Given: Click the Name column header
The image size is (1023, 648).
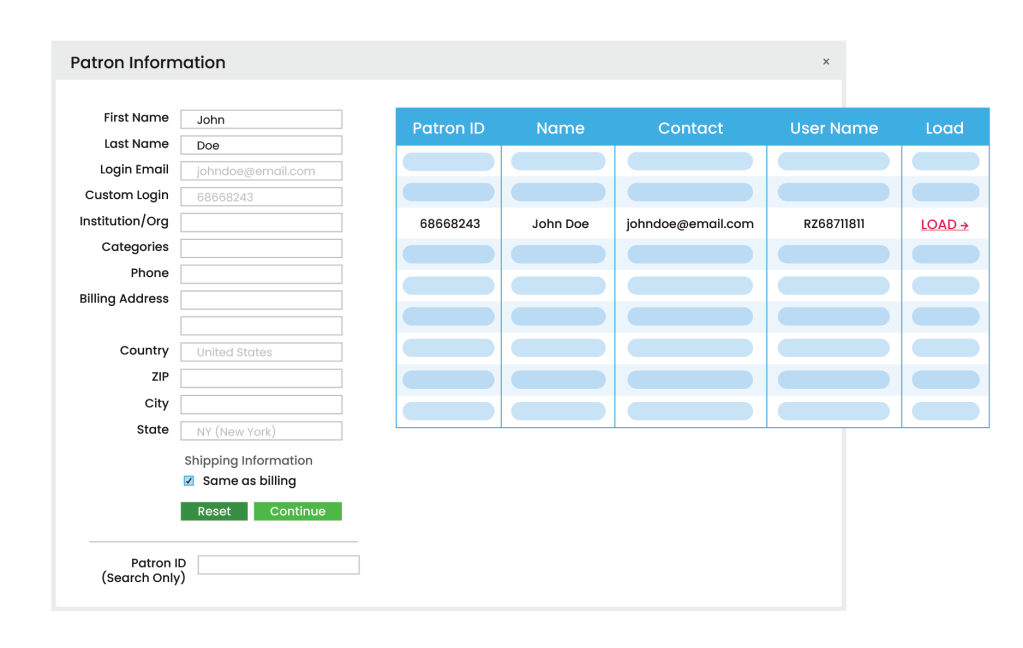Looking at the screenshot, I should click(560, 128).
